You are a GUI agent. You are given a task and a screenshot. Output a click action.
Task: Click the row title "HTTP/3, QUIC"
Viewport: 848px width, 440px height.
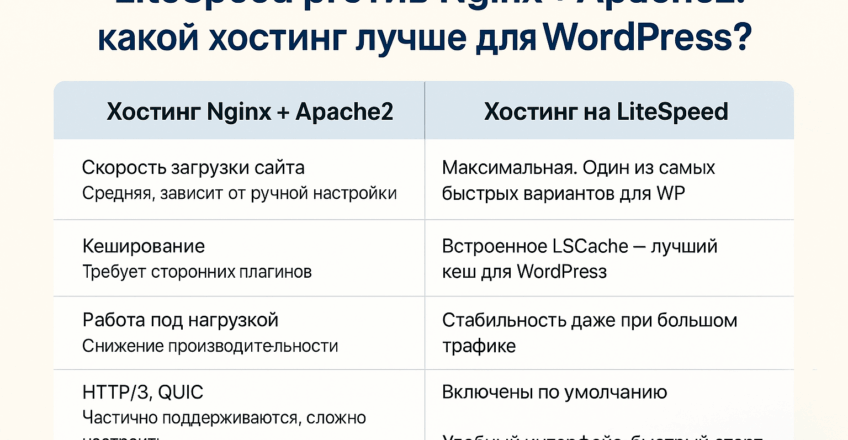tap(143, 392)
